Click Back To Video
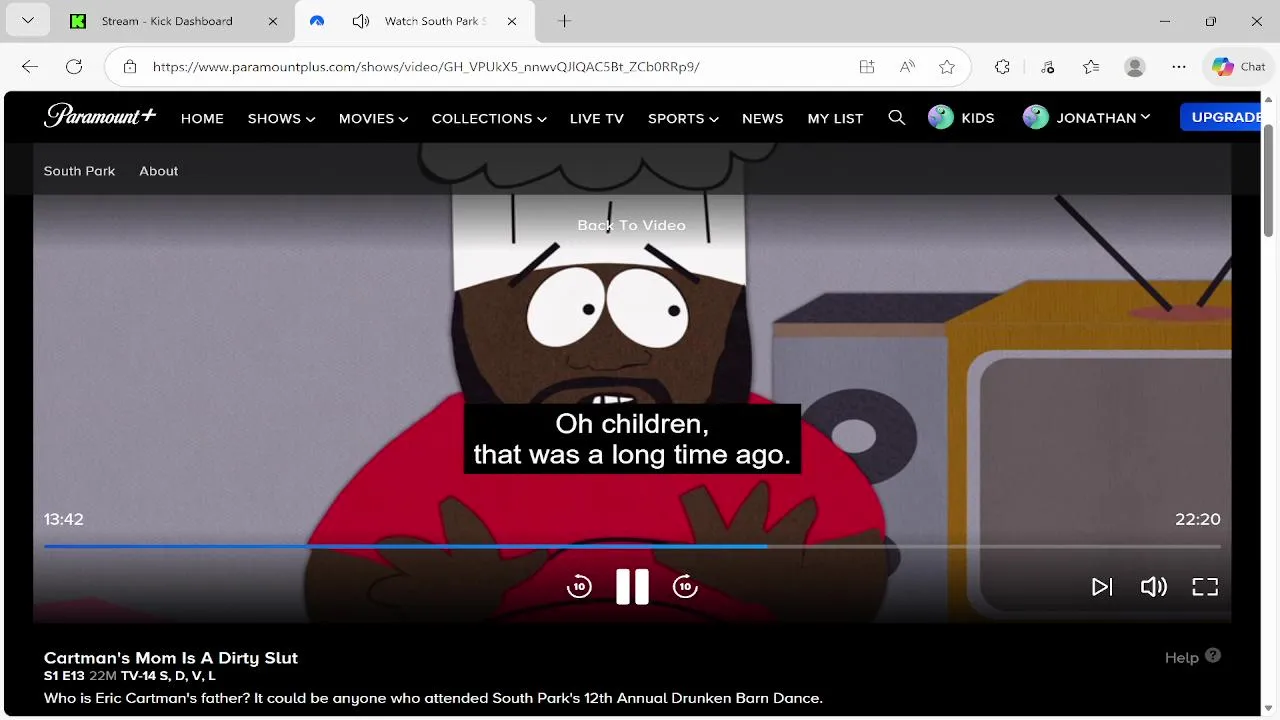This screenshot has height=720, width=1280. click(x=631, y=225)
